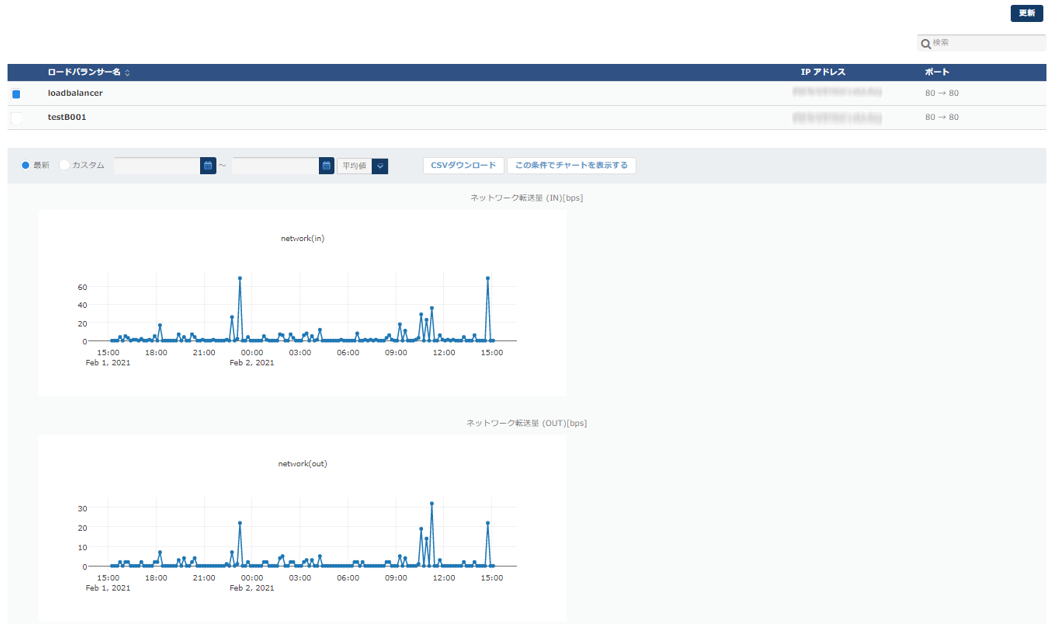The width and height of the screenshot is (1048, 628).
Task: Select the 最新 radio button
Action: 26,166
